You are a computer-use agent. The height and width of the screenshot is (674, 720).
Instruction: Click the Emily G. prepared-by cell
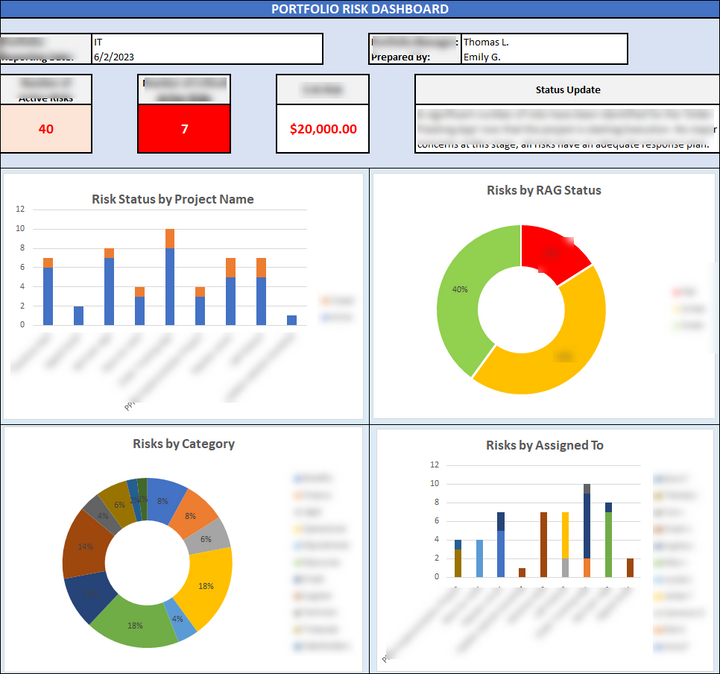point(543,57)
